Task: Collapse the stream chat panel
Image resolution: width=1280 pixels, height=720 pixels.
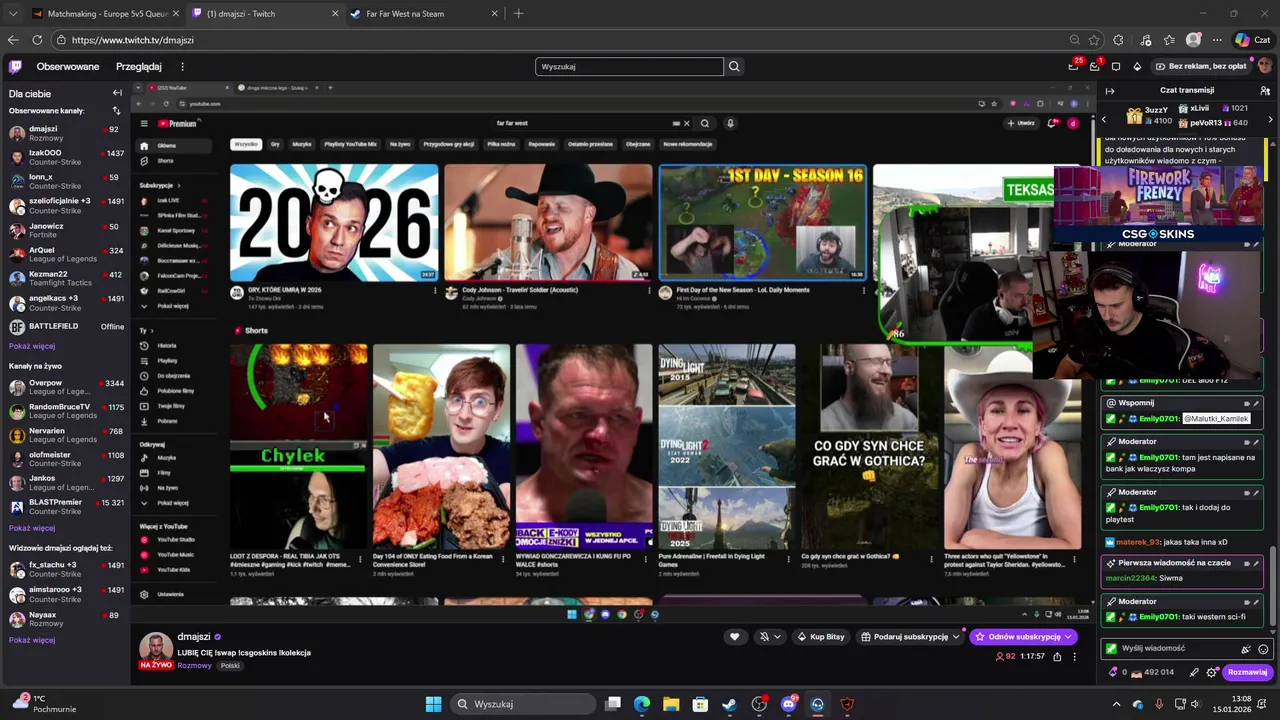Action: point(1109,90)
